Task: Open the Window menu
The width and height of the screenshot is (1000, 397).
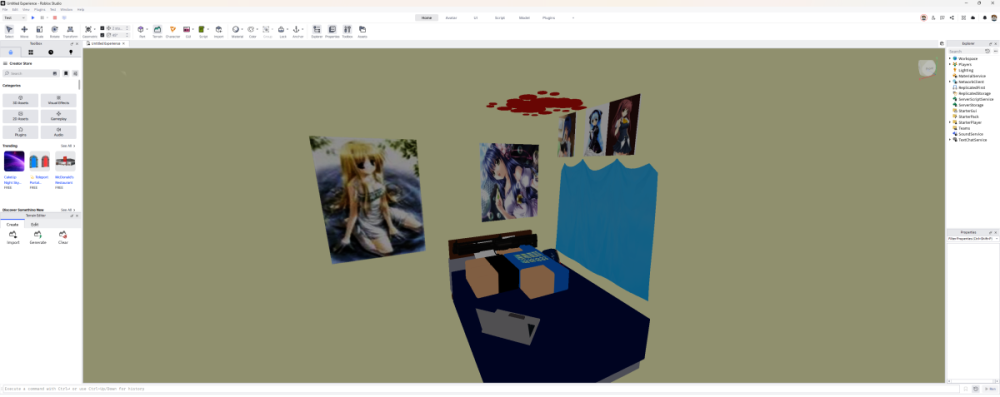Action: (66, 10)
